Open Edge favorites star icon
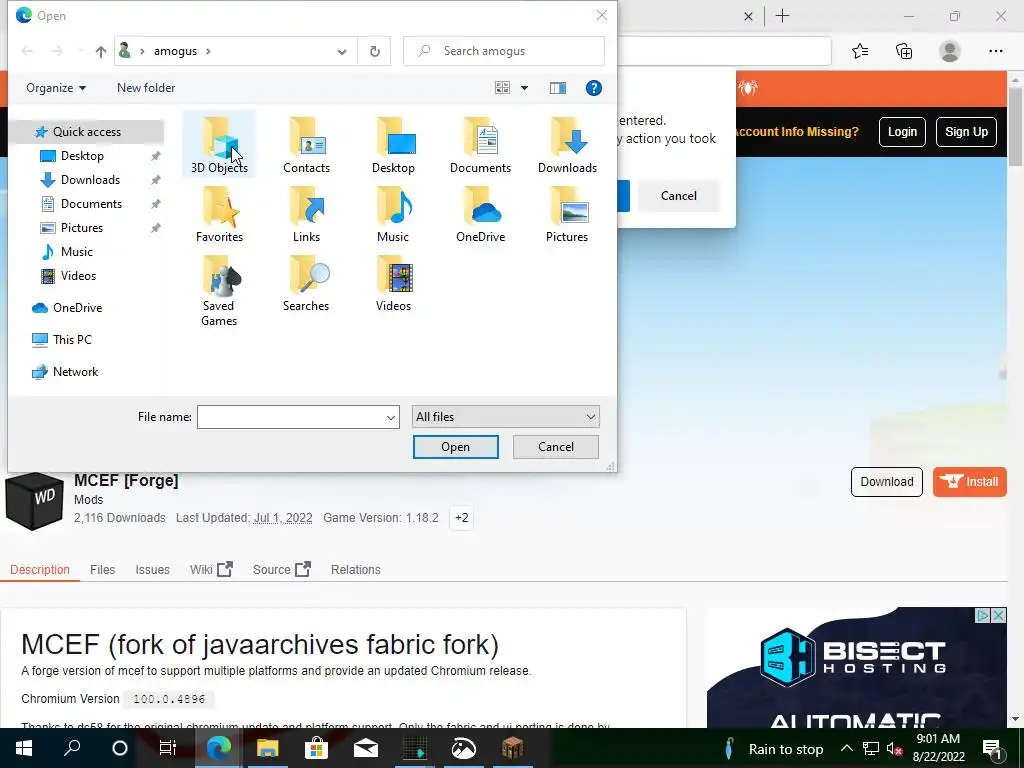The width and height of the screenshot is (1024, 768). coord(860,51)
